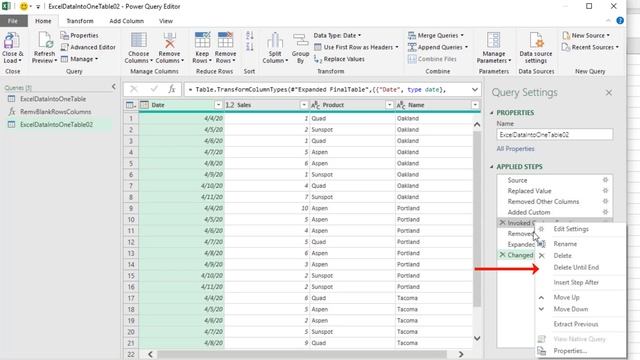Click Replace Values in the ribbon
640x360 pixels.
point(339,59)
